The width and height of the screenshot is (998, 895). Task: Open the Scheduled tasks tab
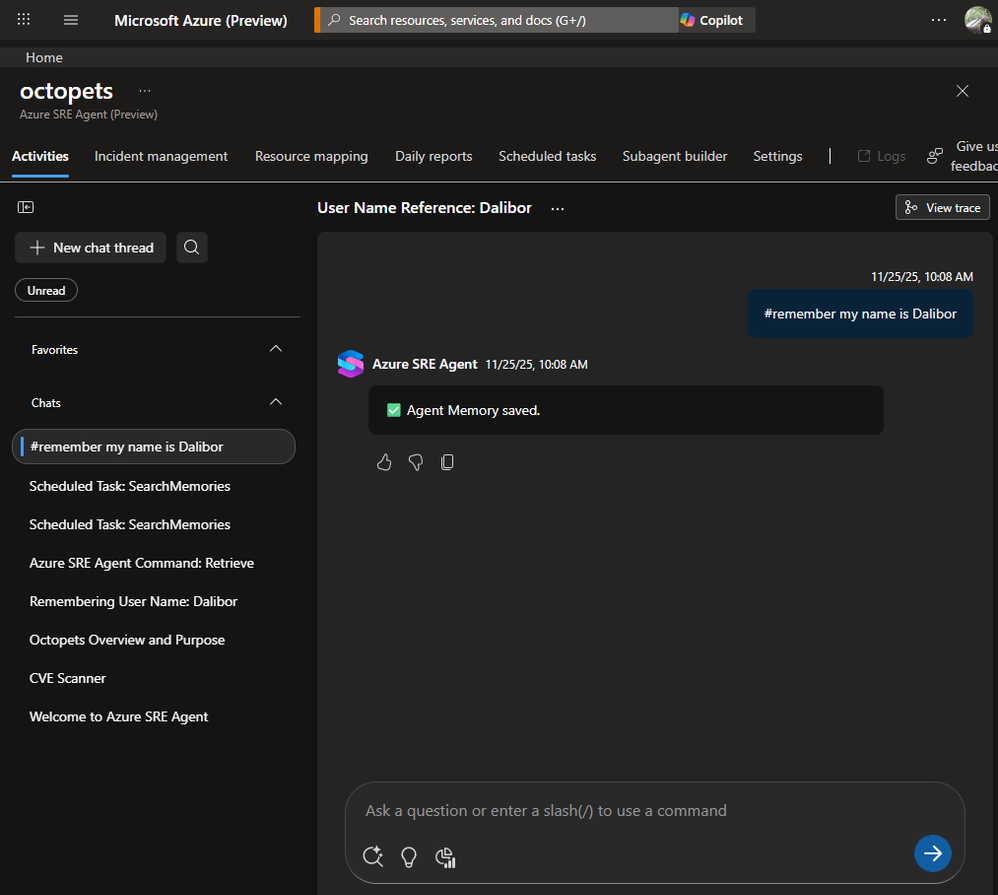pos(547,156)
